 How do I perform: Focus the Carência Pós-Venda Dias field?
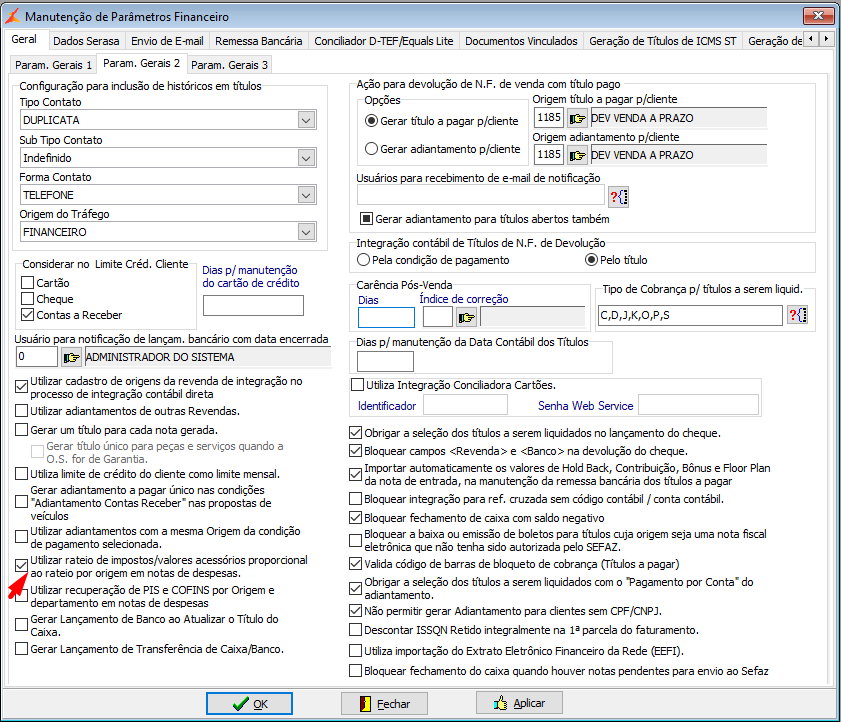pyautogui.click(x=386, y=318)
